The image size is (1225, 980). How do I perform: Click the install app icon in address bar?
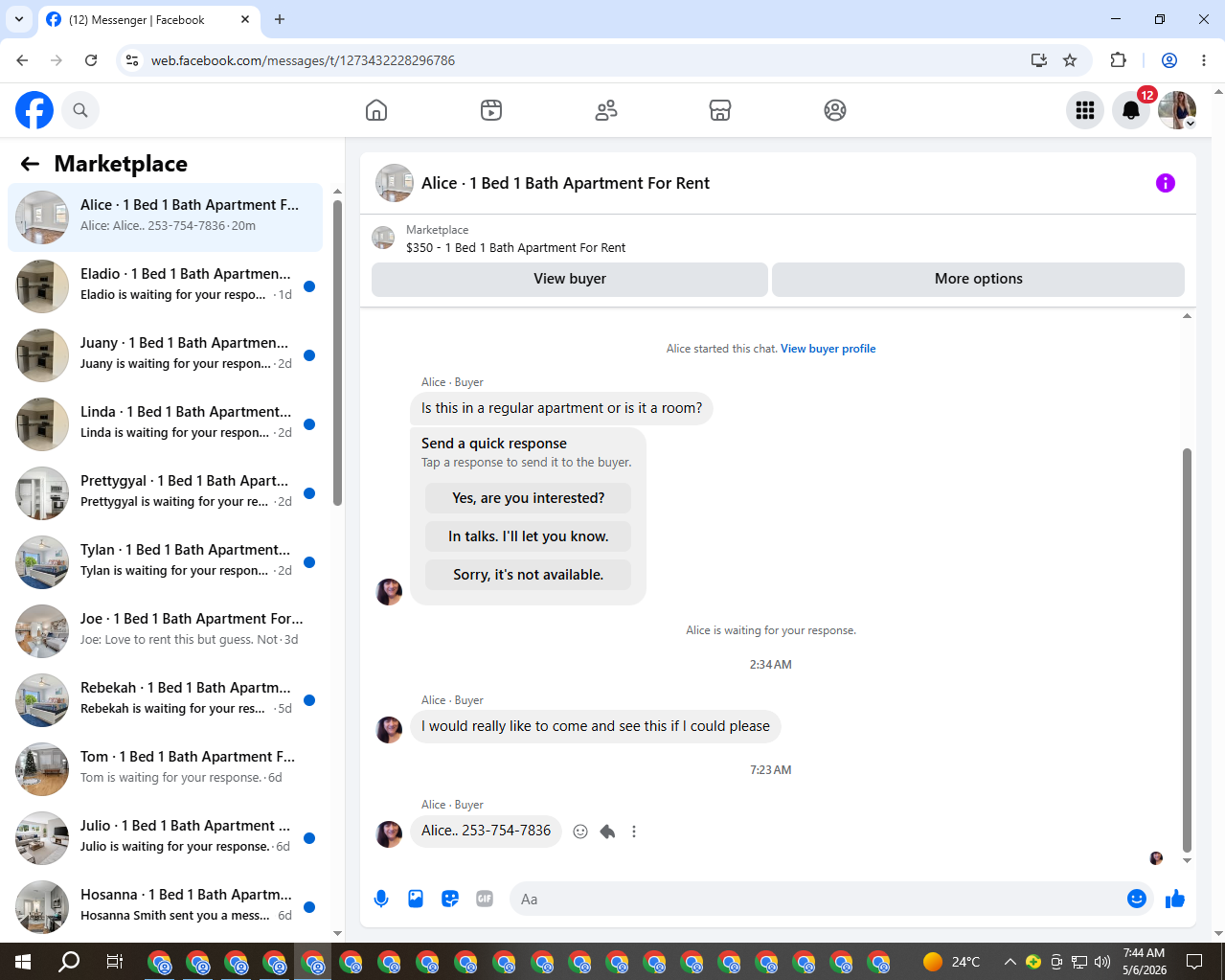[x=1039, y=60]
